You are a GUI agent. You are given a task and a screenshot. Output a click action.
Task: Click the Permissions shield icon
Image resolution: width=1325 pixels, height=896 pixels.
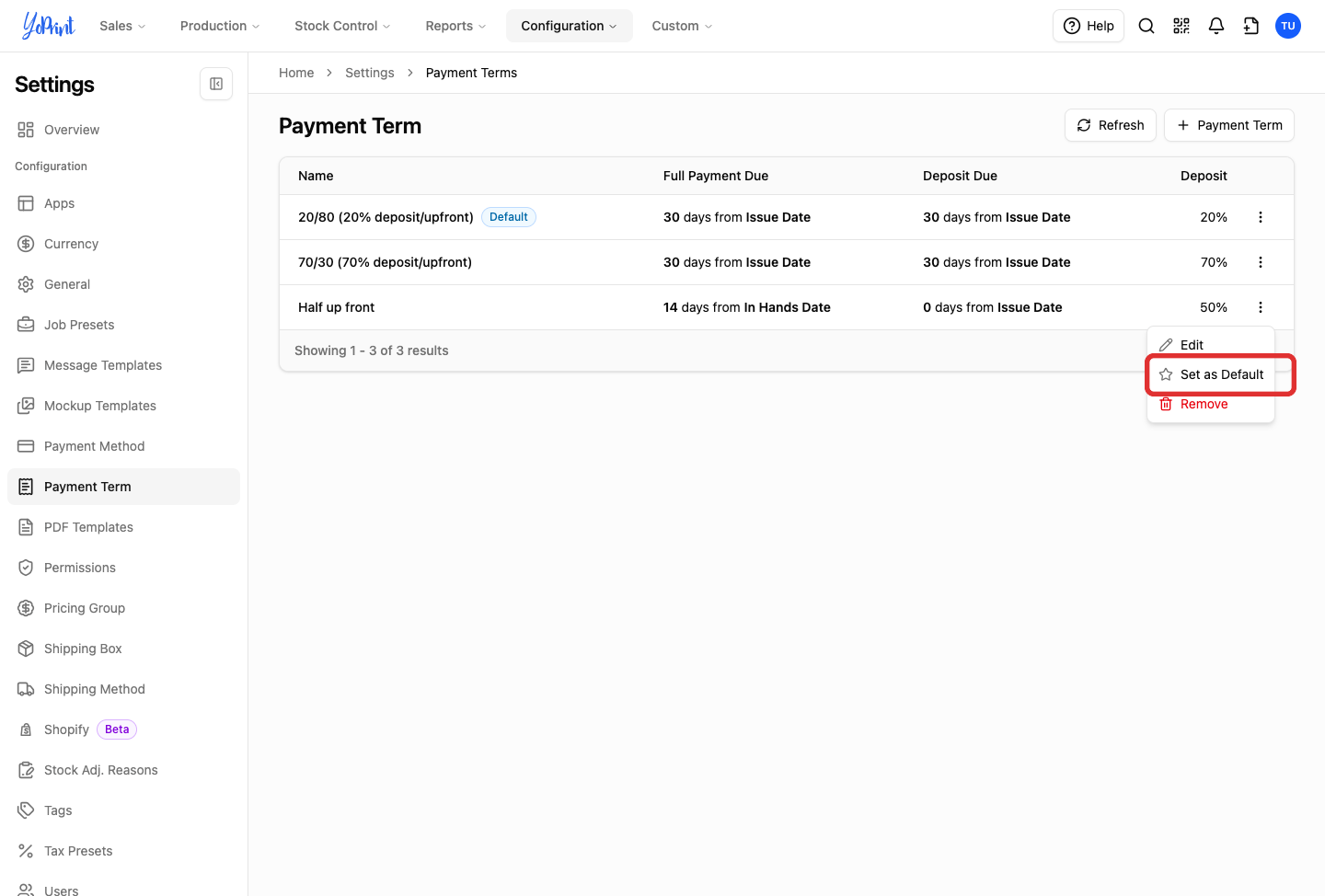coord(26,568)
